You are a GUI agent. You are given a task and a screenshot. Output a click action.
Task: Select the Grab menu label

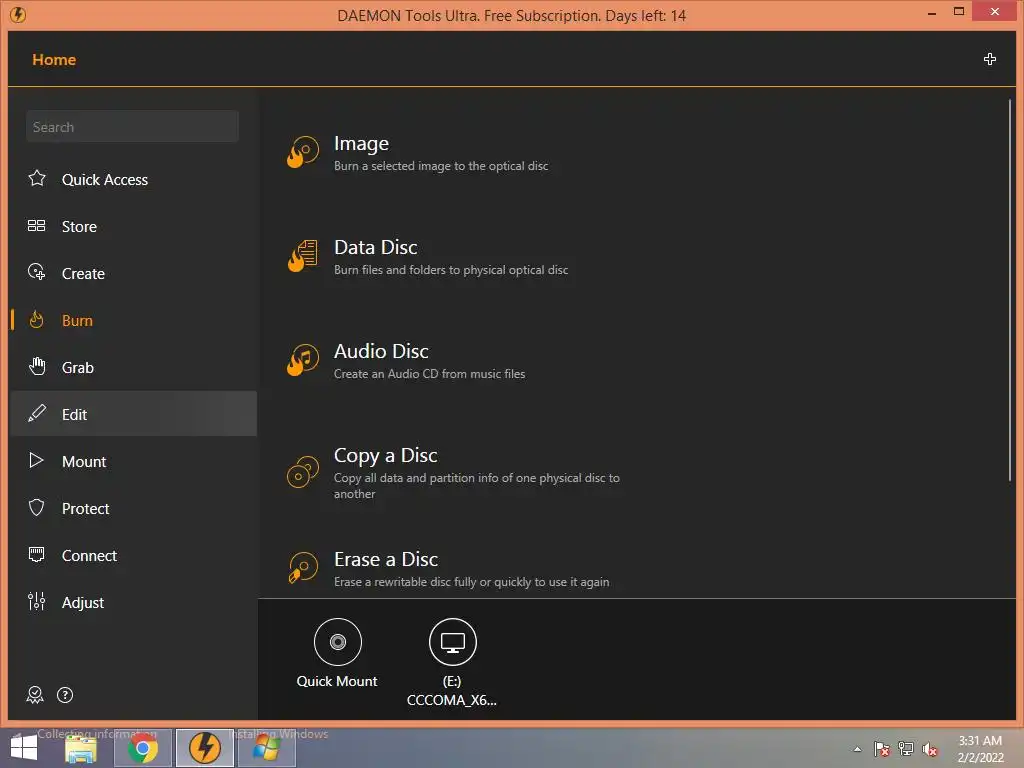point(78,368)
